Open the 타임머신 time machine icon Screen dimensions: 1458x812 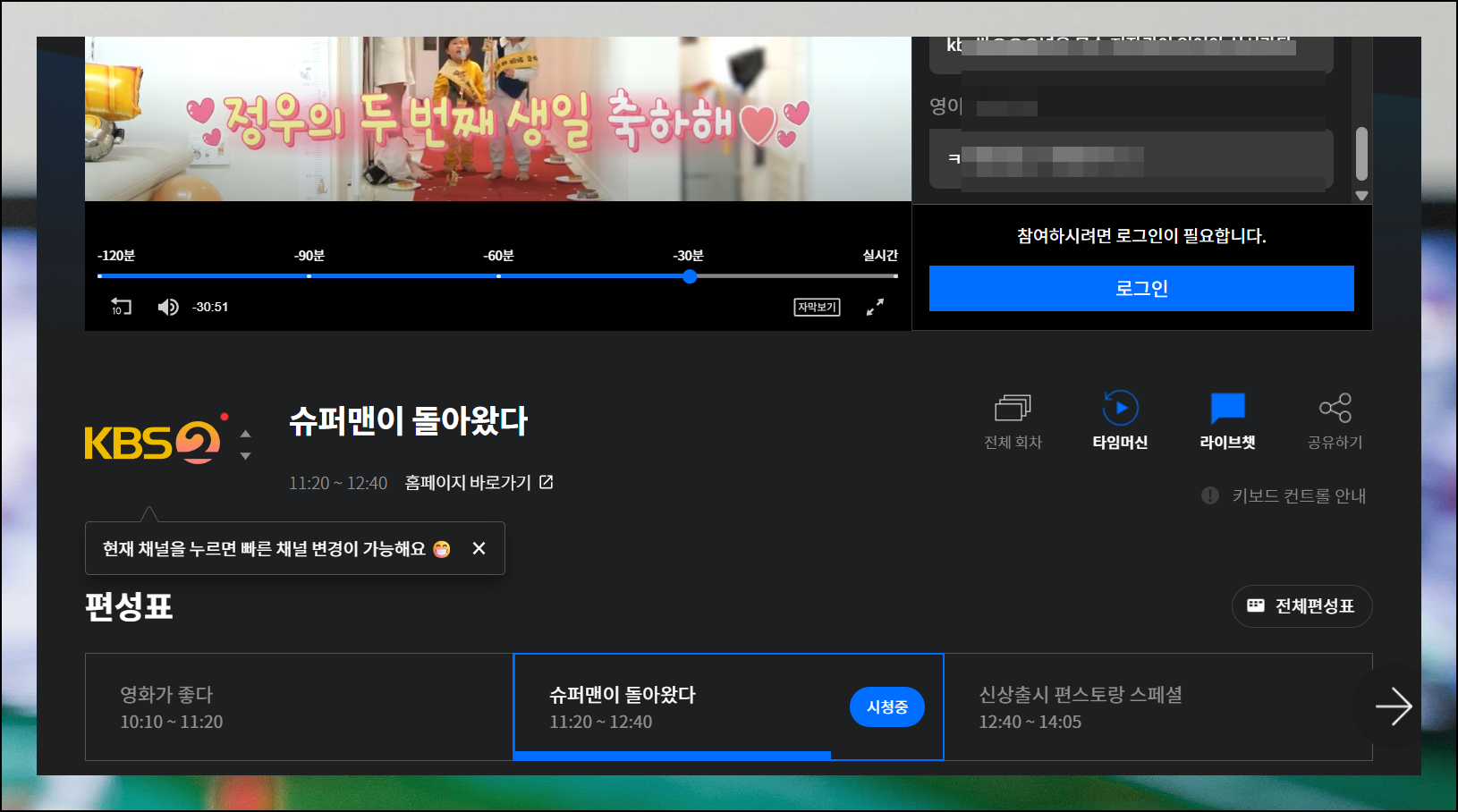[x=1120, y=421]
